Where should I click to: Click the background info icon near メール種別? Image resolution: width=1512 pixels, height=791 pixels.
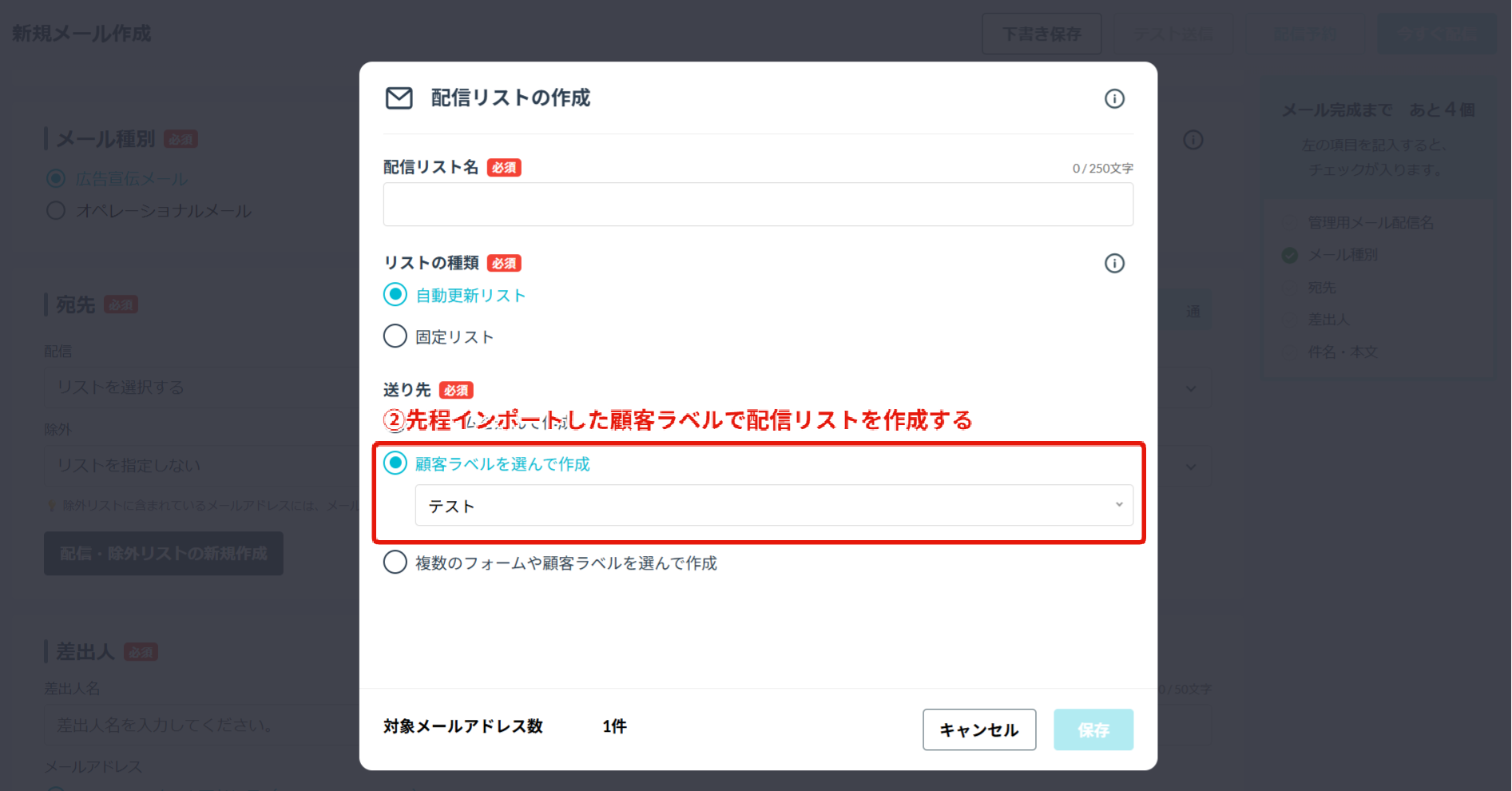click(x=1193, y=140)
